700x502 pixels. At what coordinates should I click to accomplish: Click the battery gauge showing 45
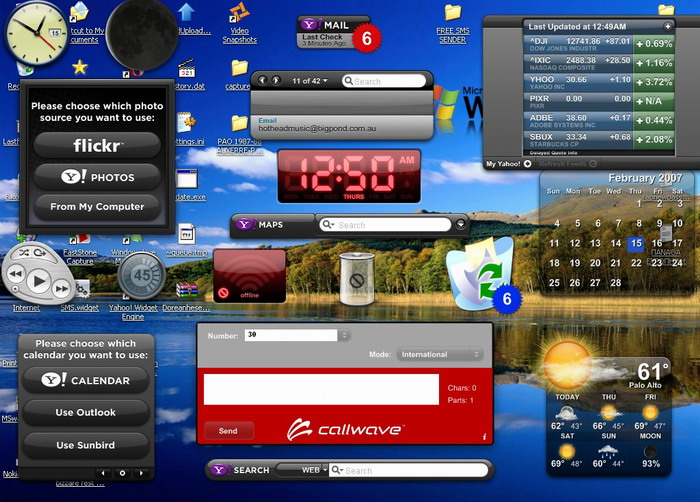(144, 276)
